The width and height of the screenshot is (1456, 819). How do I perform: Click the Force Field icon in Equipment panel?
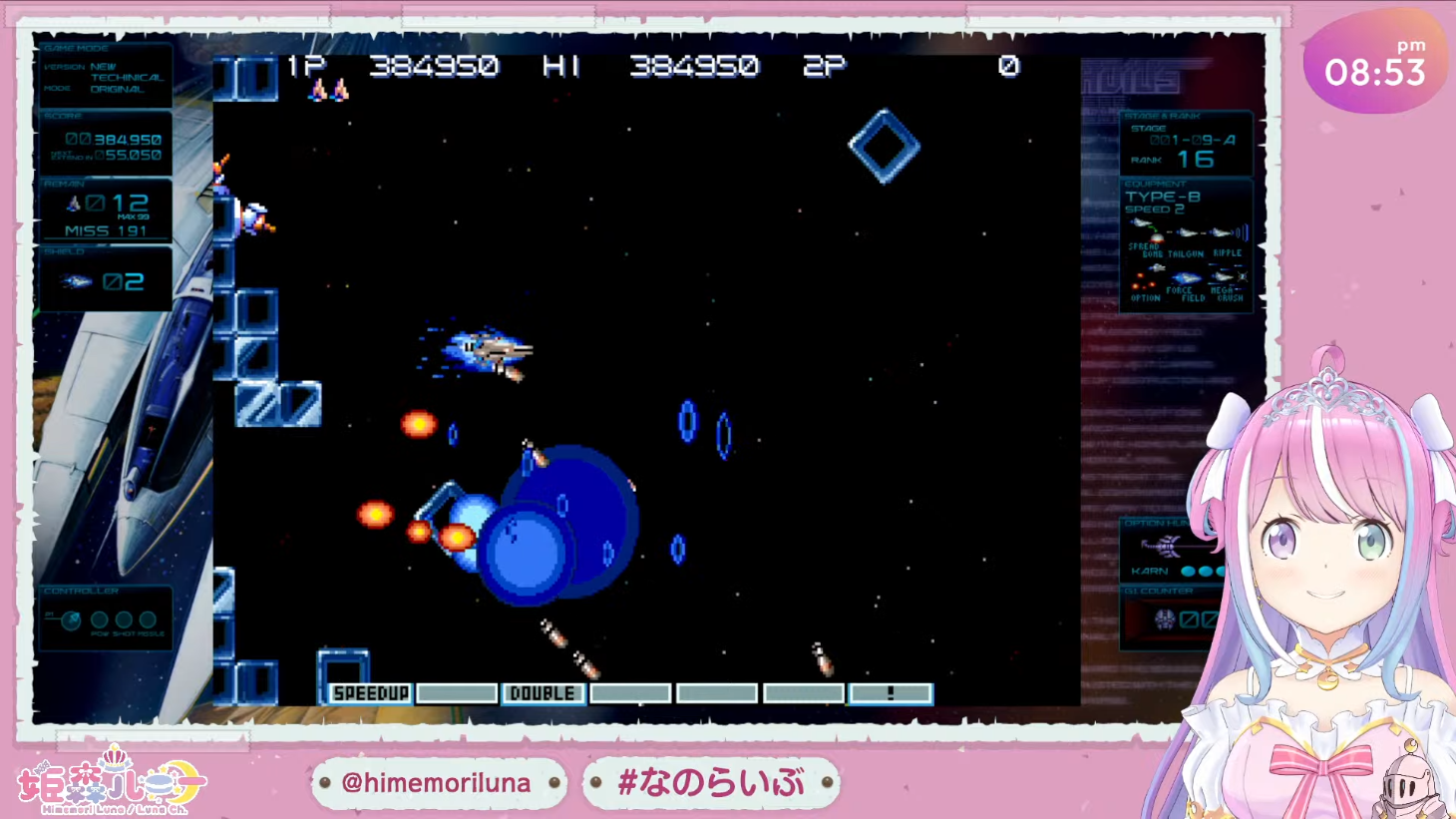[1186, 279]
